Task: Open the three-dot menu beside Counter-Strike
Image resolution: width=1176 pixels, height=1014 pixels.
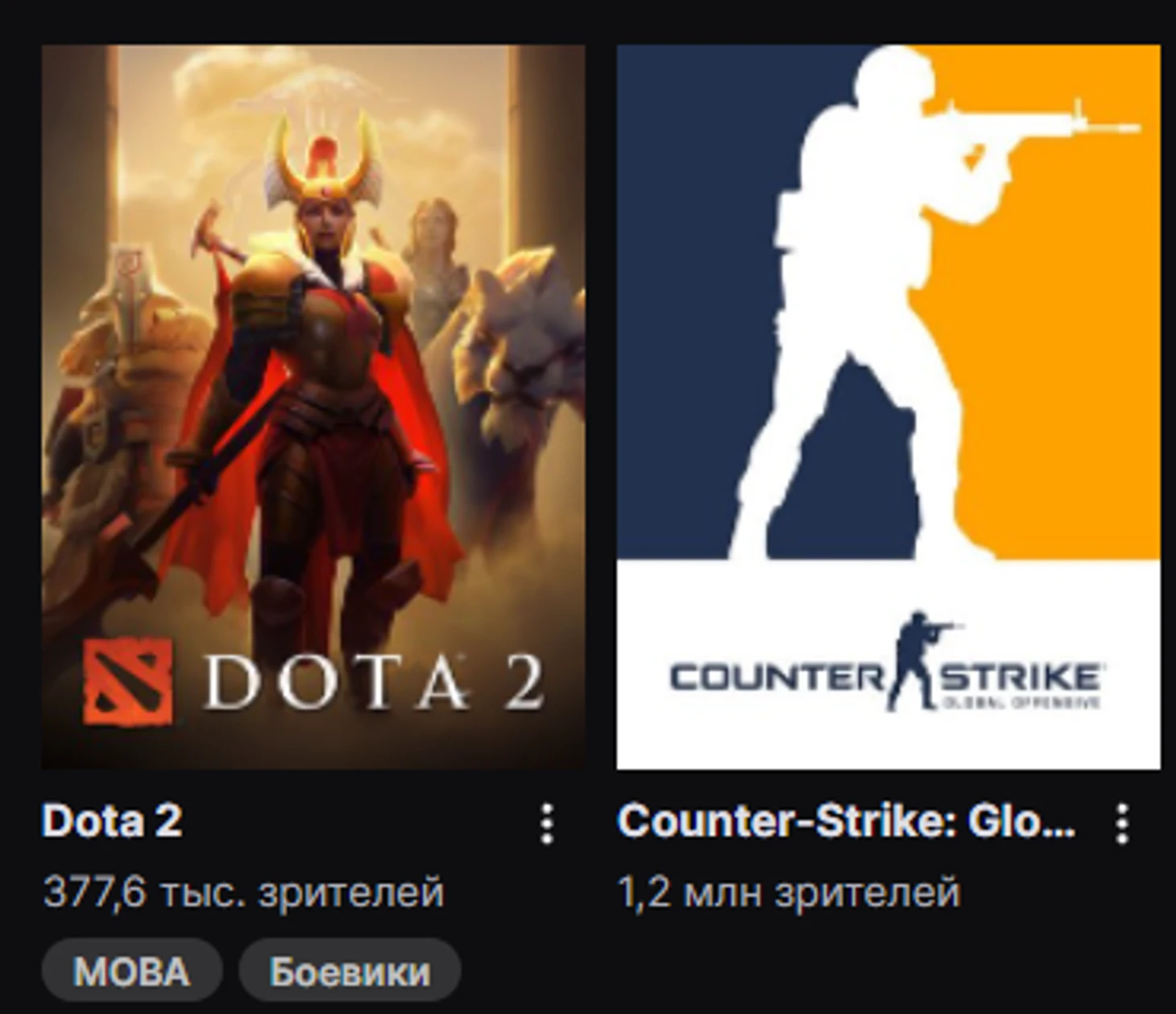Action: coord(1122,823)
